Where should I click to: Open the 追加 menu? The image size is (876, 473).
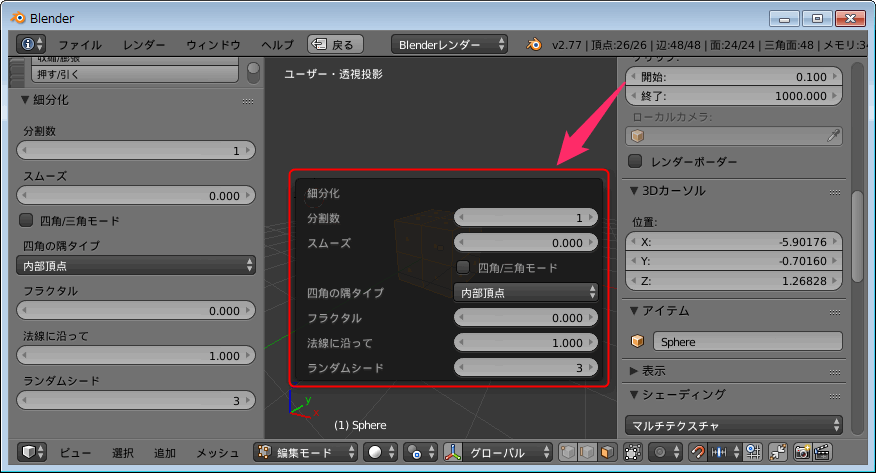coord(165,453)
